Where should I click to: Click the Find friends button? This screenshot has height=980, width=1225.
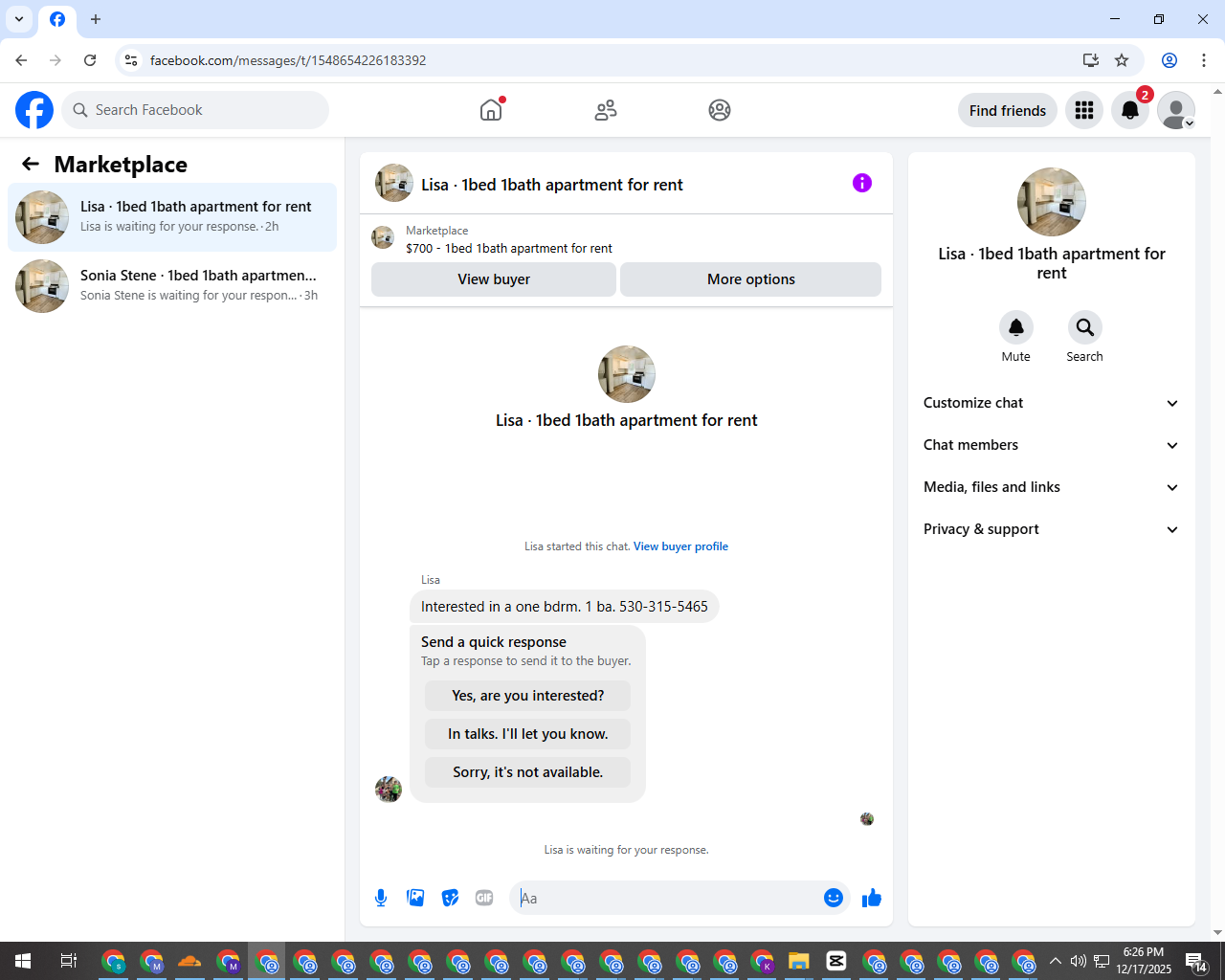click(1008, 110)
